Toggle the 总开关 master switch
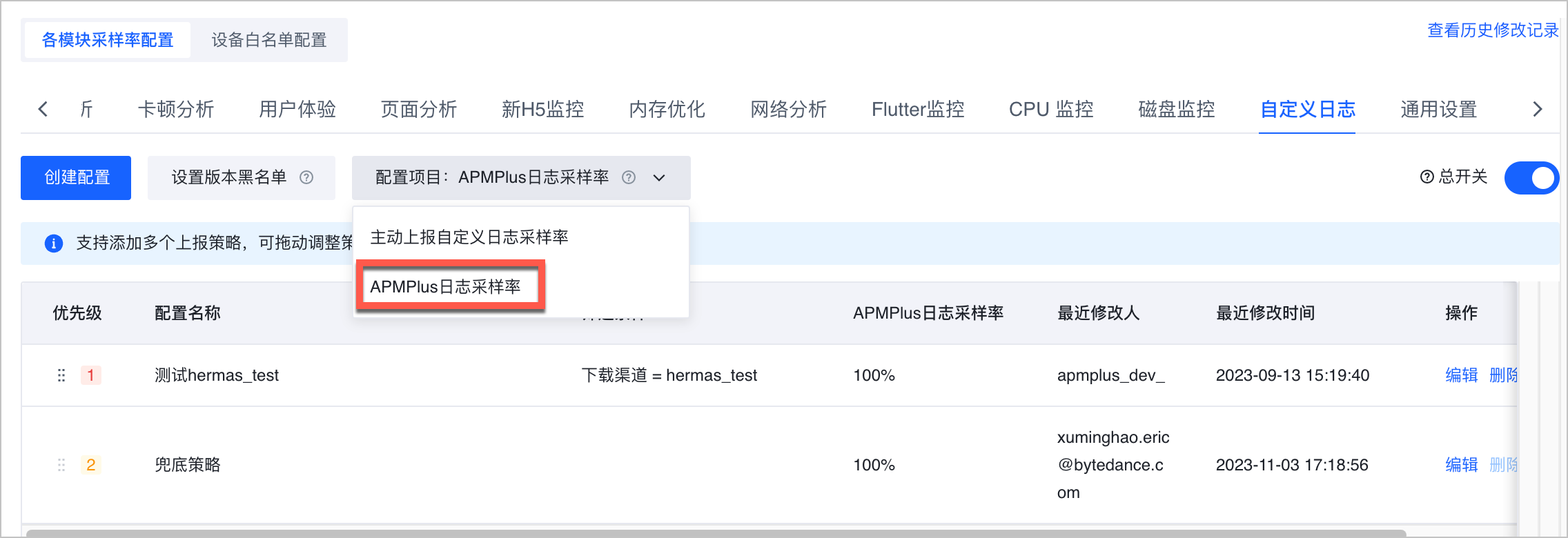The height and width of the screenshot is (538, 1568). (x=1531, y=178)
